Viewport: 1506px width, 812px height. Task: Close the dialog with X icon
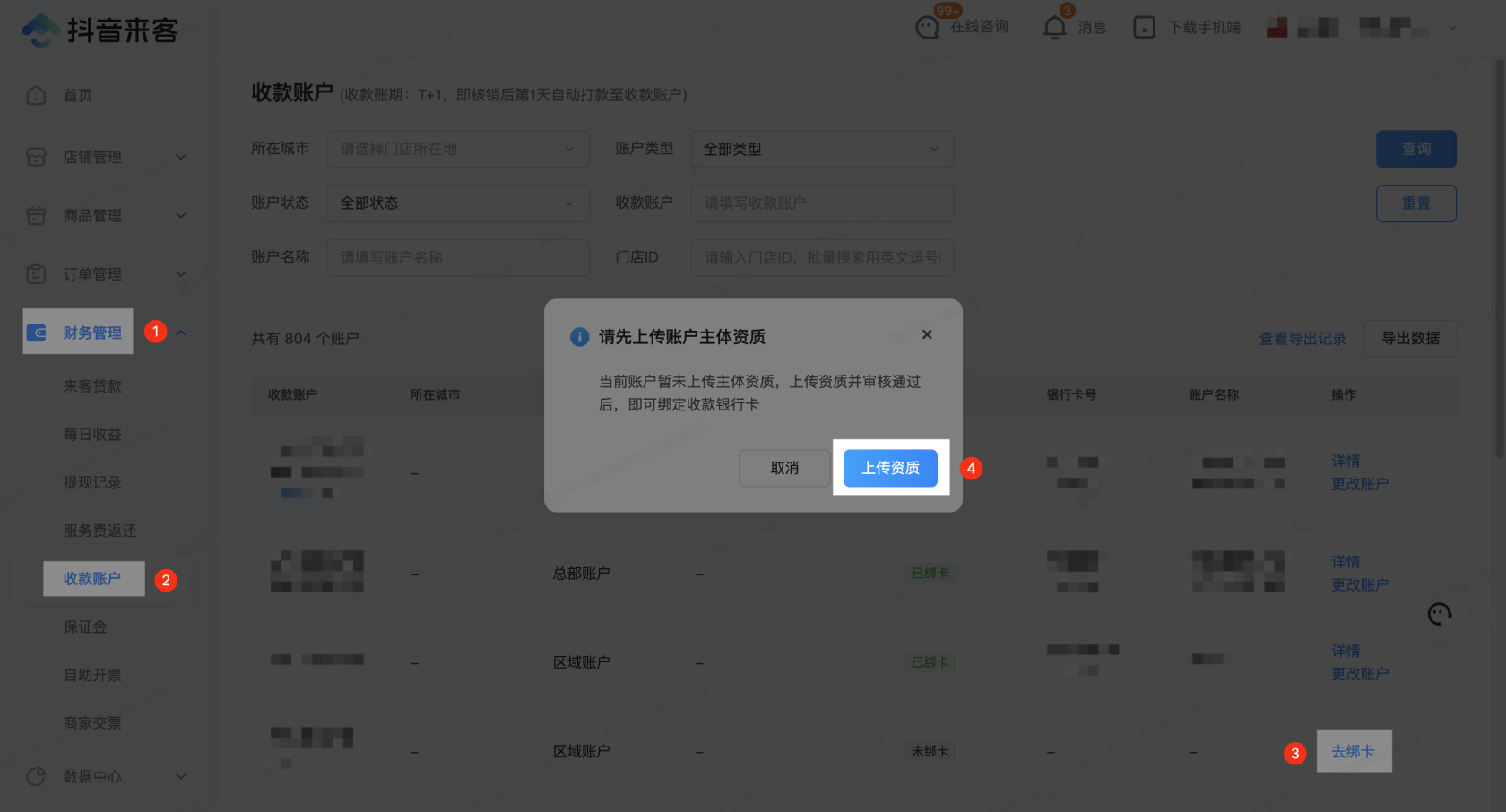(x=927, y=334)
